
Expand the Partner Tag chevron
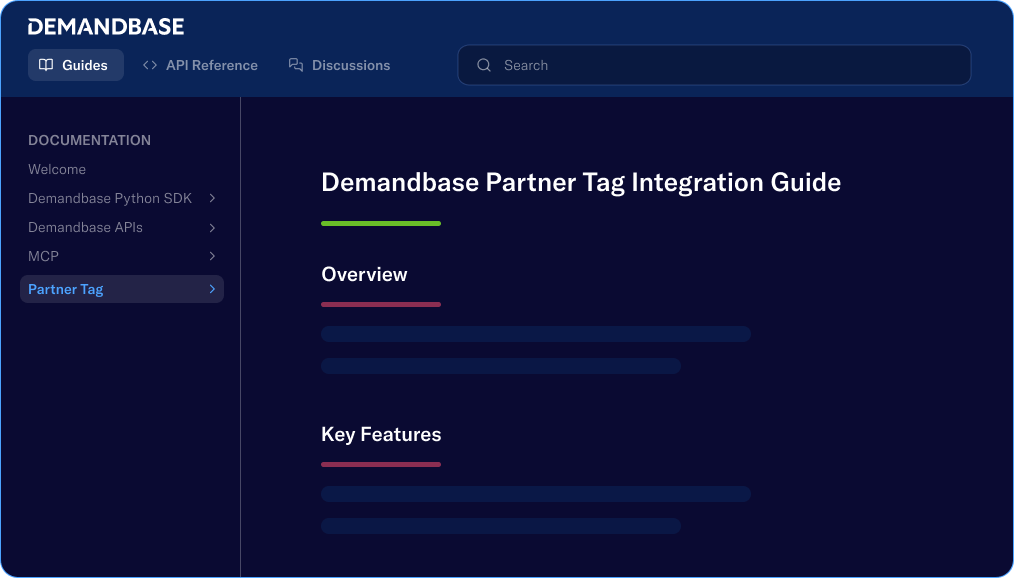pos(212,289)
